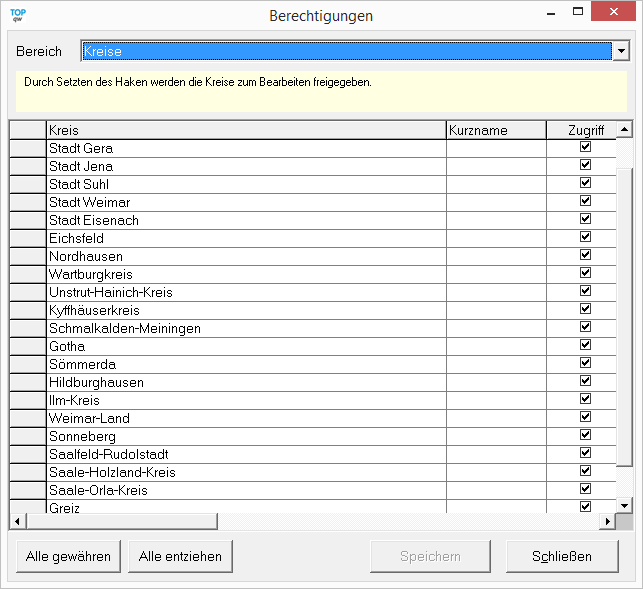Click the table scroll down arrow
Image resolution: width=643 pixels, height=589 pixels.
(x=624, y=505)
